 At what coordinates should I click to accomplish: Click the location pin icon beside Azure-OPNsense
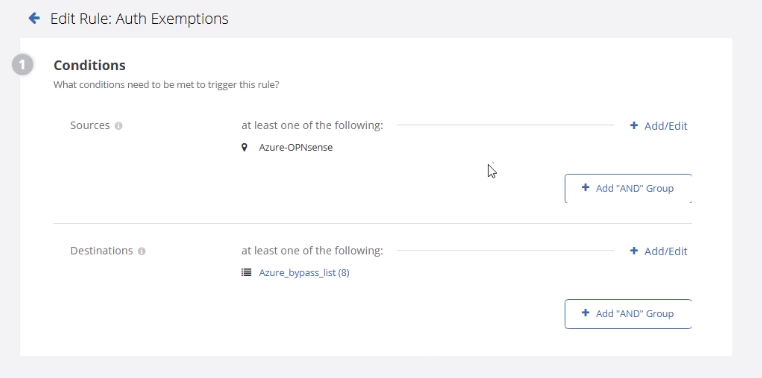(244, 147)
